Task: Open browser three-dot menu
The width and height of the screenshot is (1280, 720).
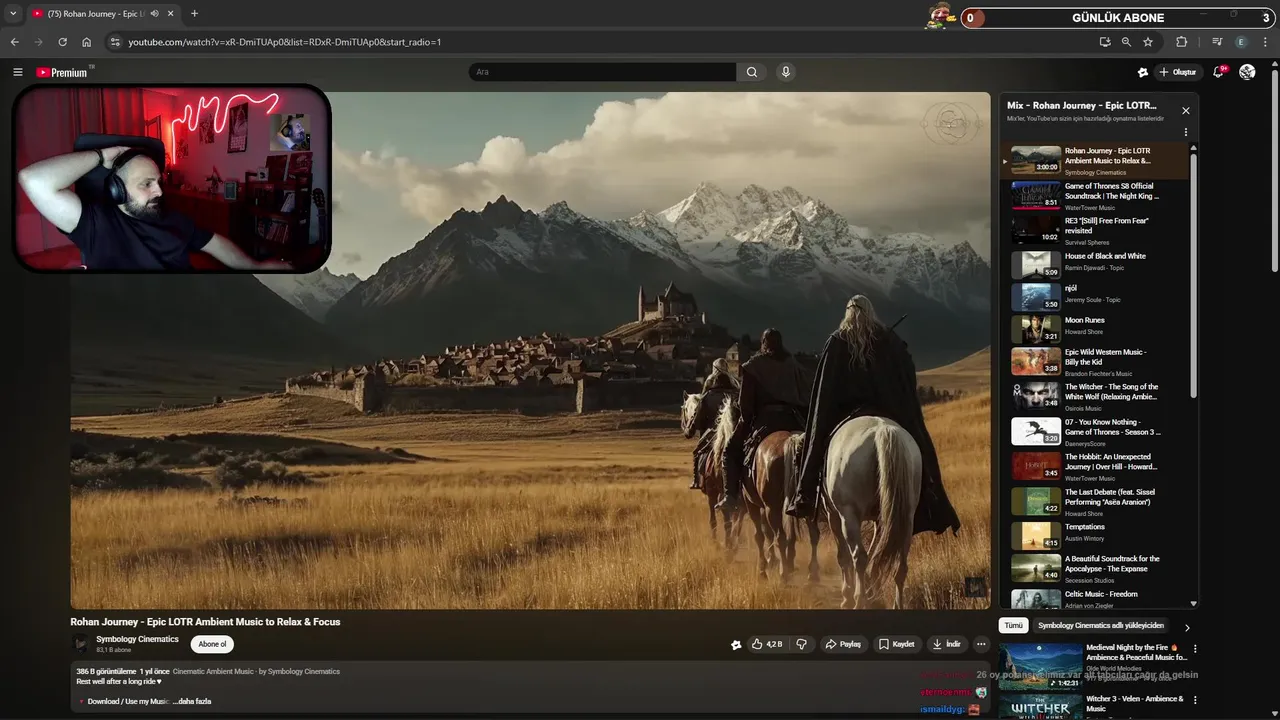Action: [1266, 42]
